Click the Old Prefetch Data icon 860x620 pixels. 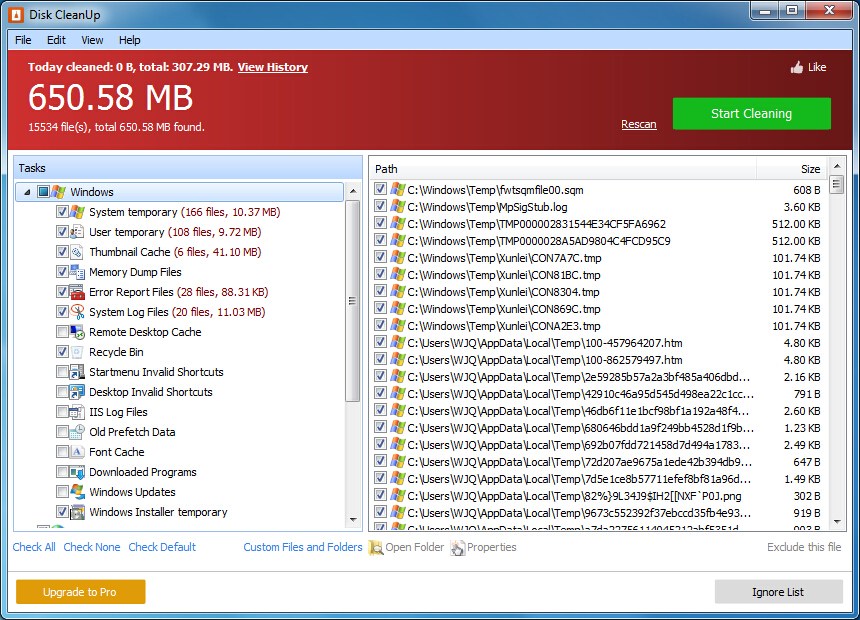point(77,432)
